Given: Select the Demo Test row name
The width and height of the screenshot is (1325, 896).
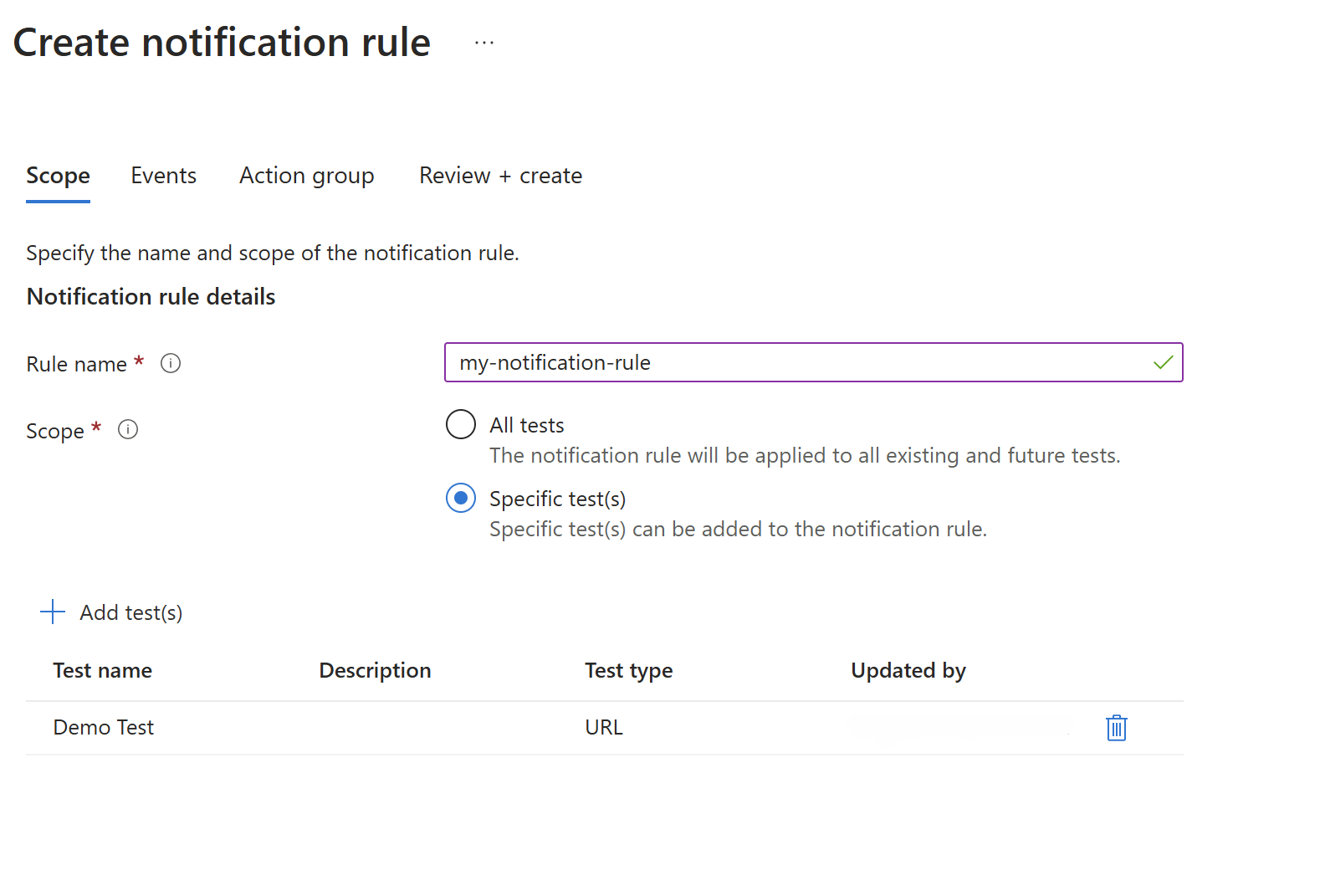Looking at the screenshot, I should pyautogui.click(x=104, y=727).
